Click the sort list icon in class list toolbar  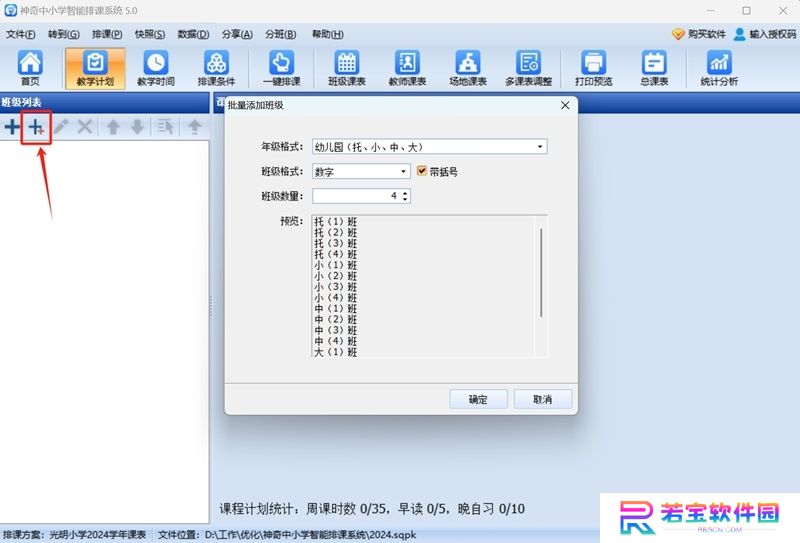[165, 127]
